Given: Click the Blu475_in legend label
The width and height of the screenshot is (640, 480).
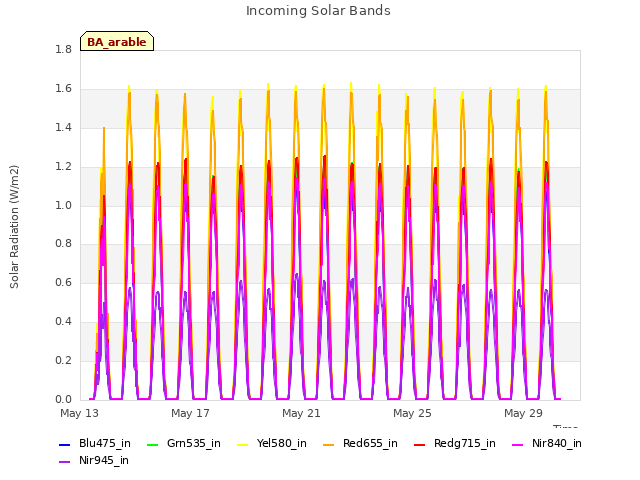Looking at the screenshot, I should [x=104, y=443].
